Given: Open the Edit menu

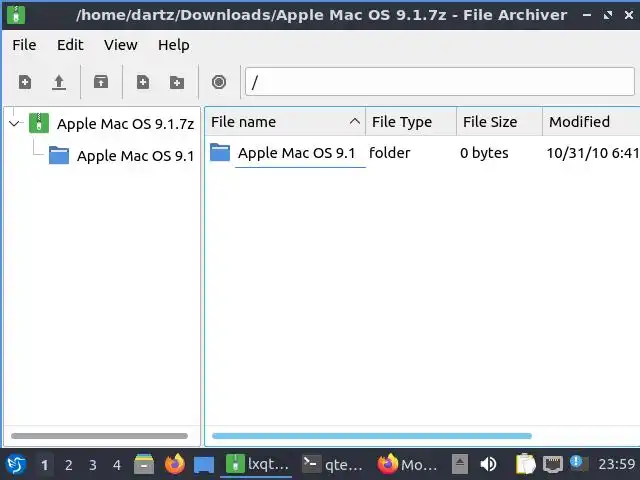Looking at the screenshot, I should (x=70, y=45).
